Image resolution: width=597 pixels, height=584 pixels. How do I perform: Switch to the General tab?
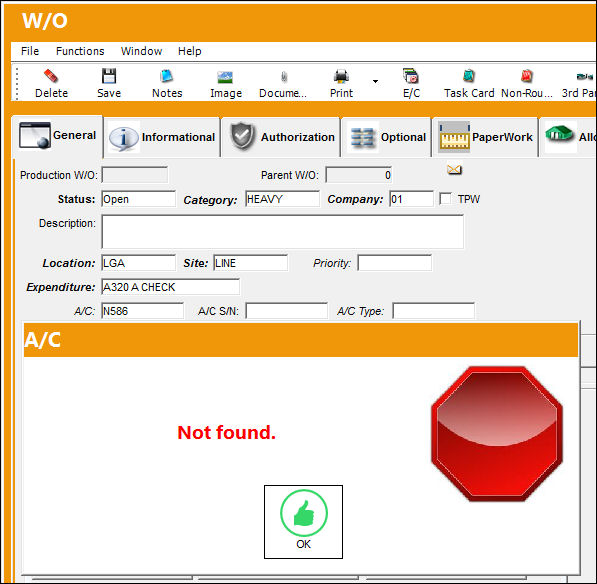(x=57, y=136)
